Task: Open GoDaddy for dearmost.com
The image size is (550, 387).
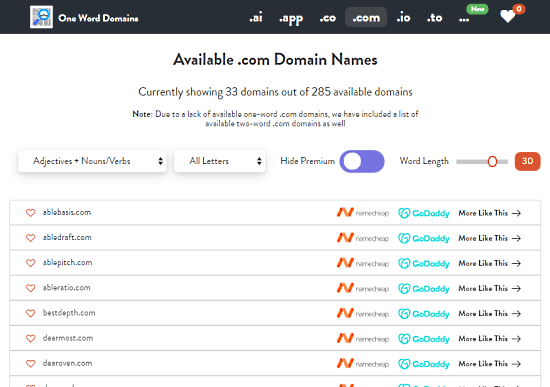Action: [x=424, y=339]
